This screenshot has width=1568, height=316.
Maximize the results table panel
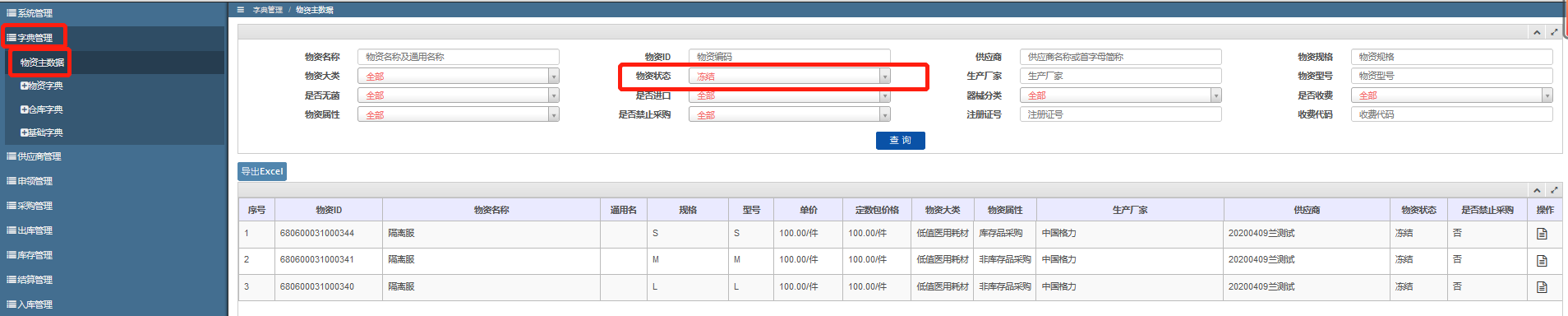point(1554,190)
